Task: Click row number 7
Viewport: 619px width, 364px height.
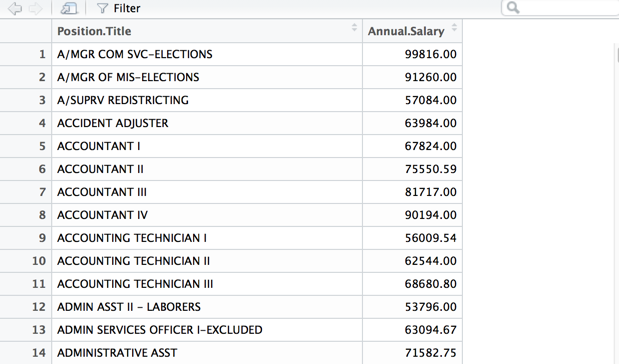Action: click(x=26, y=192)
